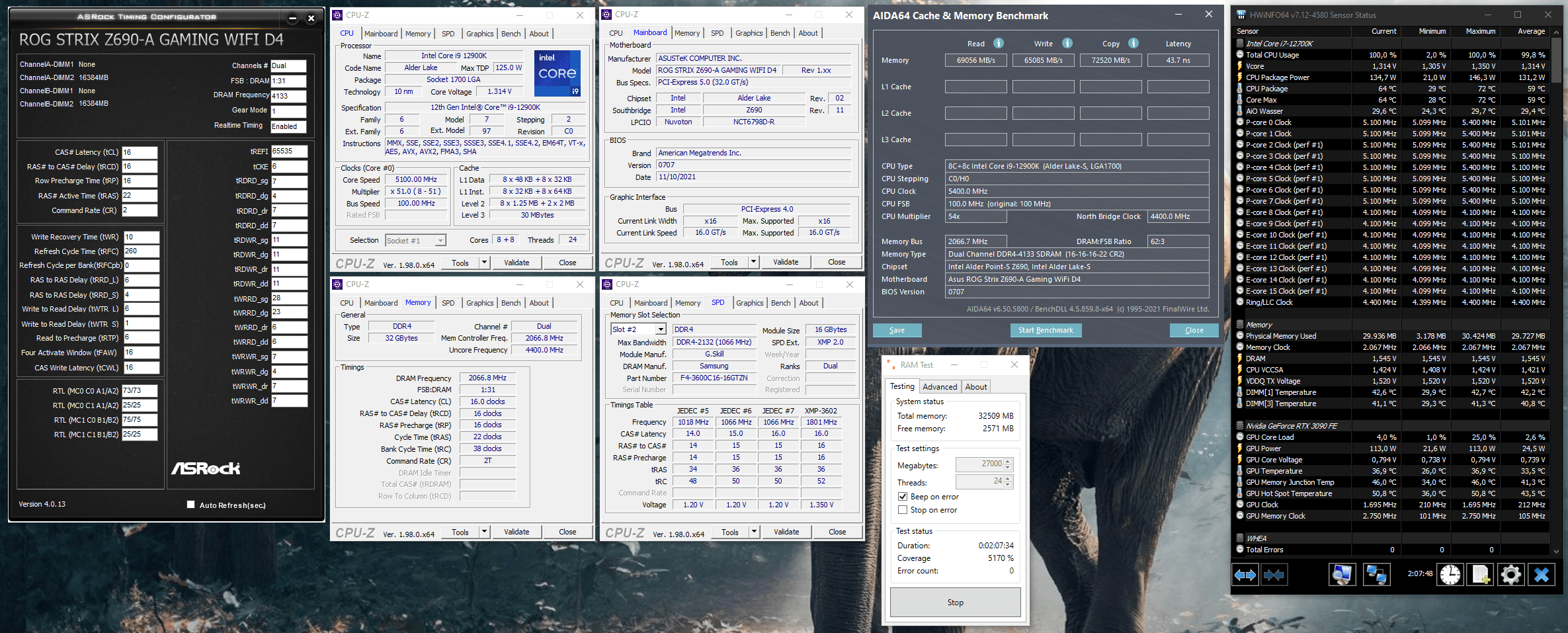Click AIDA64 info icon next to Read

pyautogui.click(x=999, y=43)
